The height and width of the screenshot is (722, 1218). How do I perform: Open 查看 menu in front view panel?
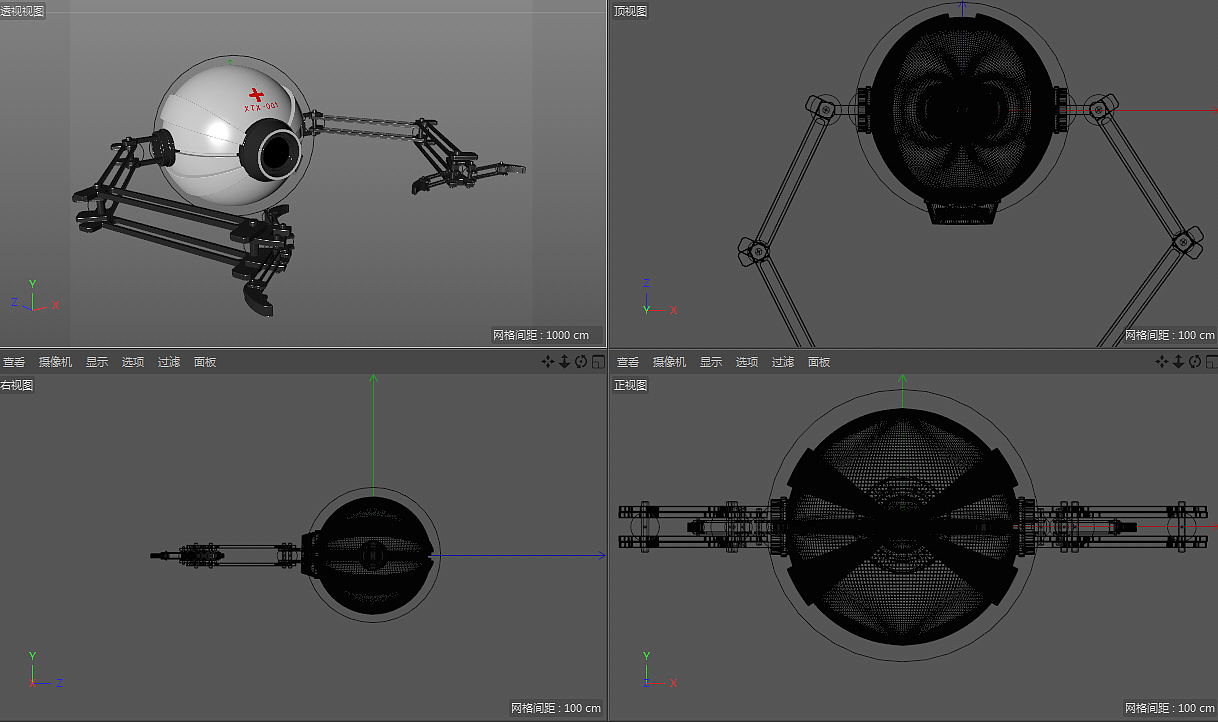[x=628, y=362]
